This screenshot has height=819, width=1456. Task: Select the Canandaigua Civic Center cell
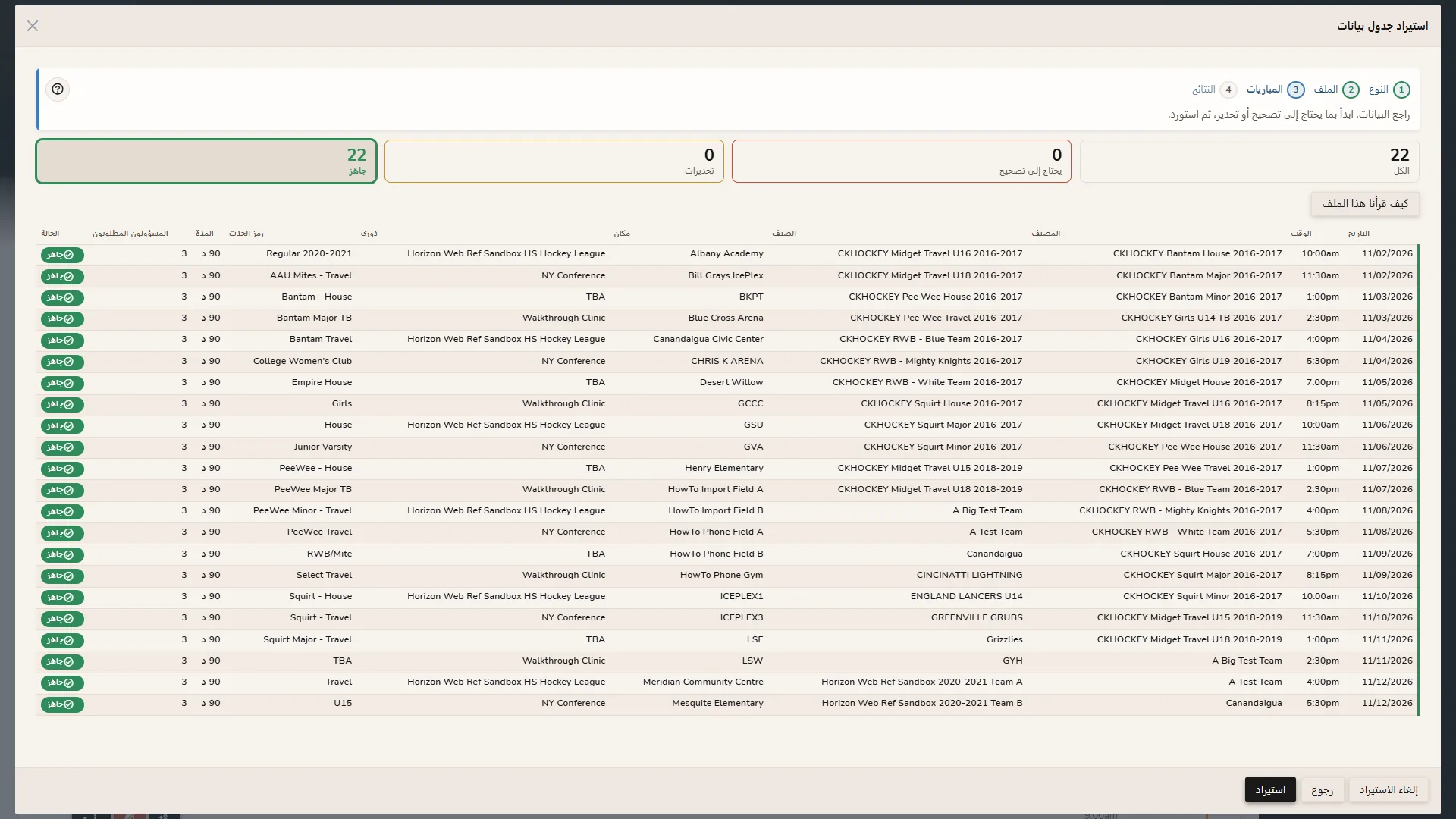pos(708,339)
